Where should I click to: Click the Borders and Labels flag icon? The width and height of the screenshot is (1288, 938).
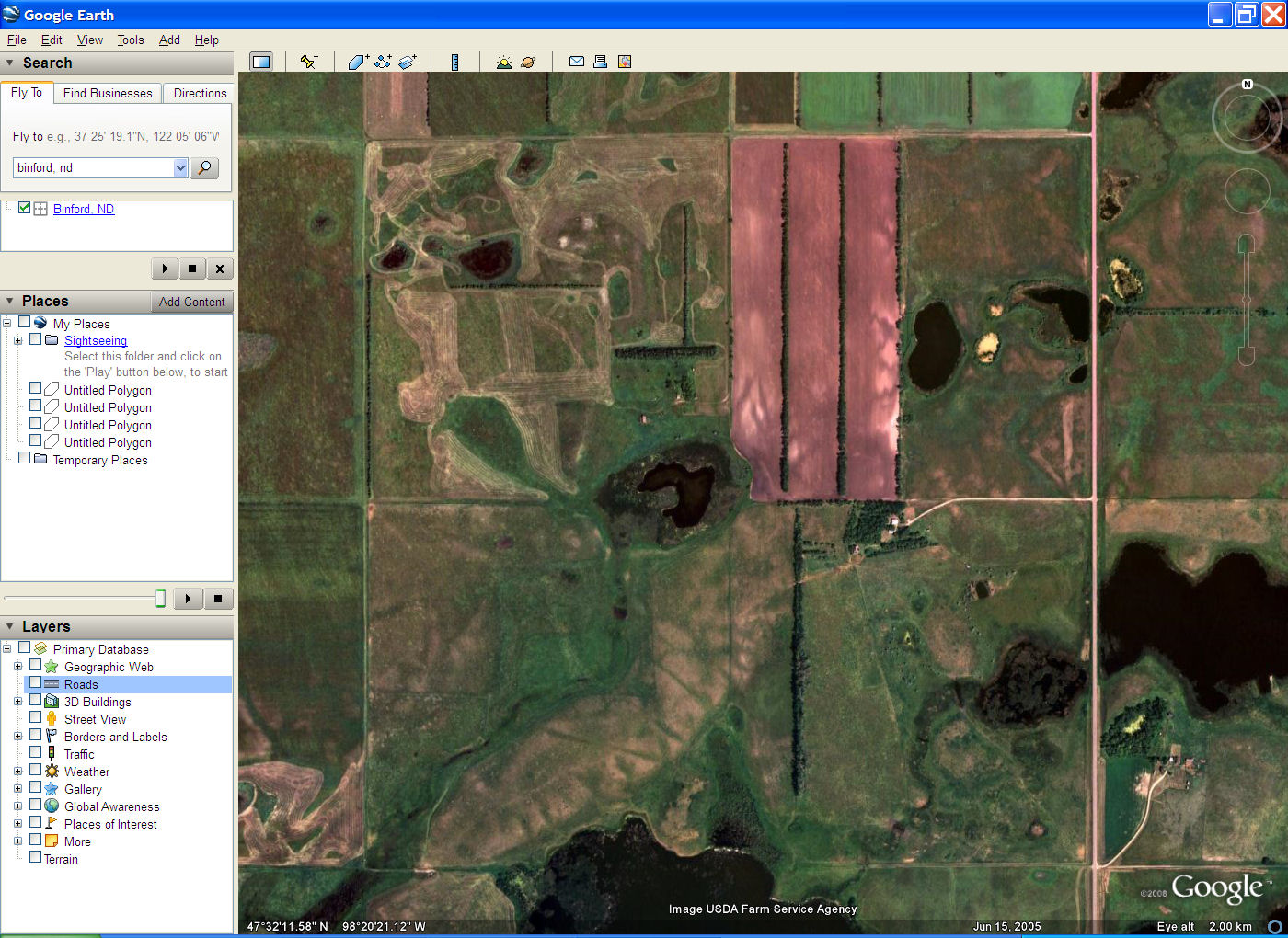pyautogui.click(x=52, y=737)
